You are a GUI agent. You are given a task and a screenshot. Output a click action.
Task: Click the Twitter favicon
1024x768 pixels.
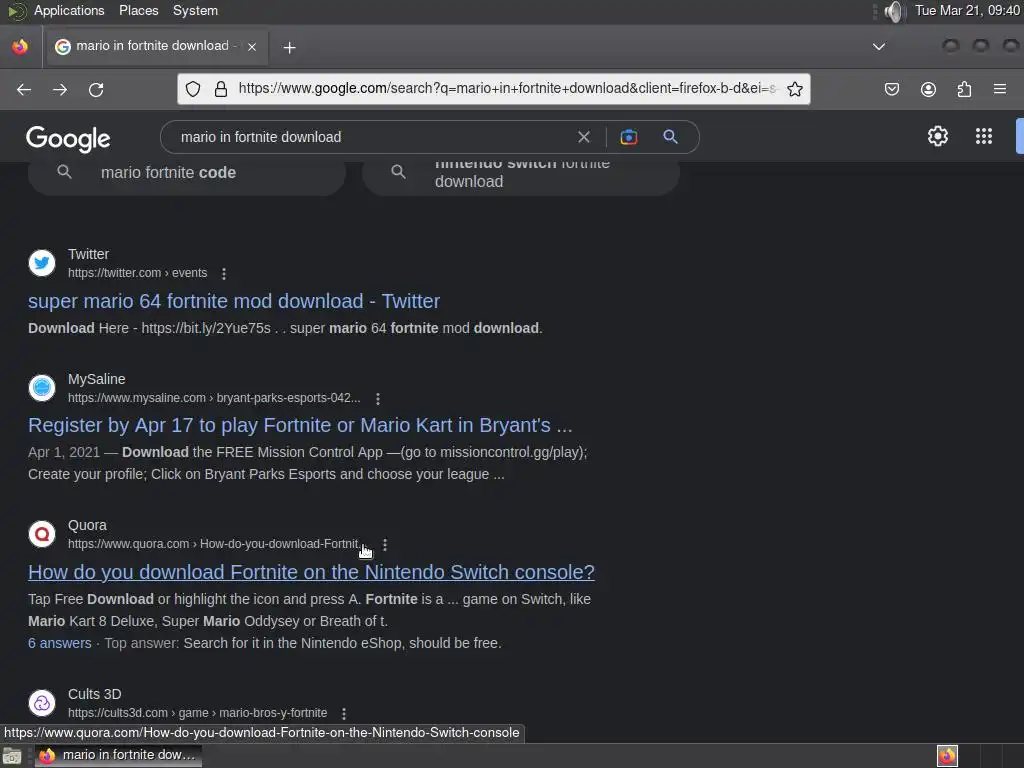[x=42, y=263]
